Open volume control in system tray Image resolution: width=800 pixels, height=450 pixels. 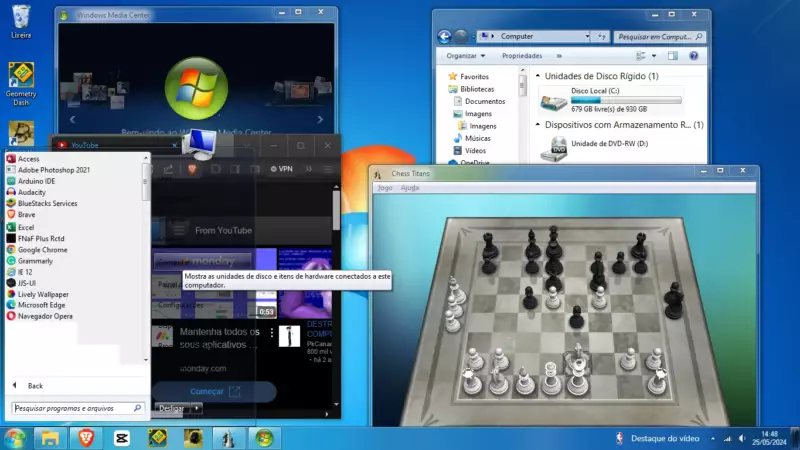point(742,439)
